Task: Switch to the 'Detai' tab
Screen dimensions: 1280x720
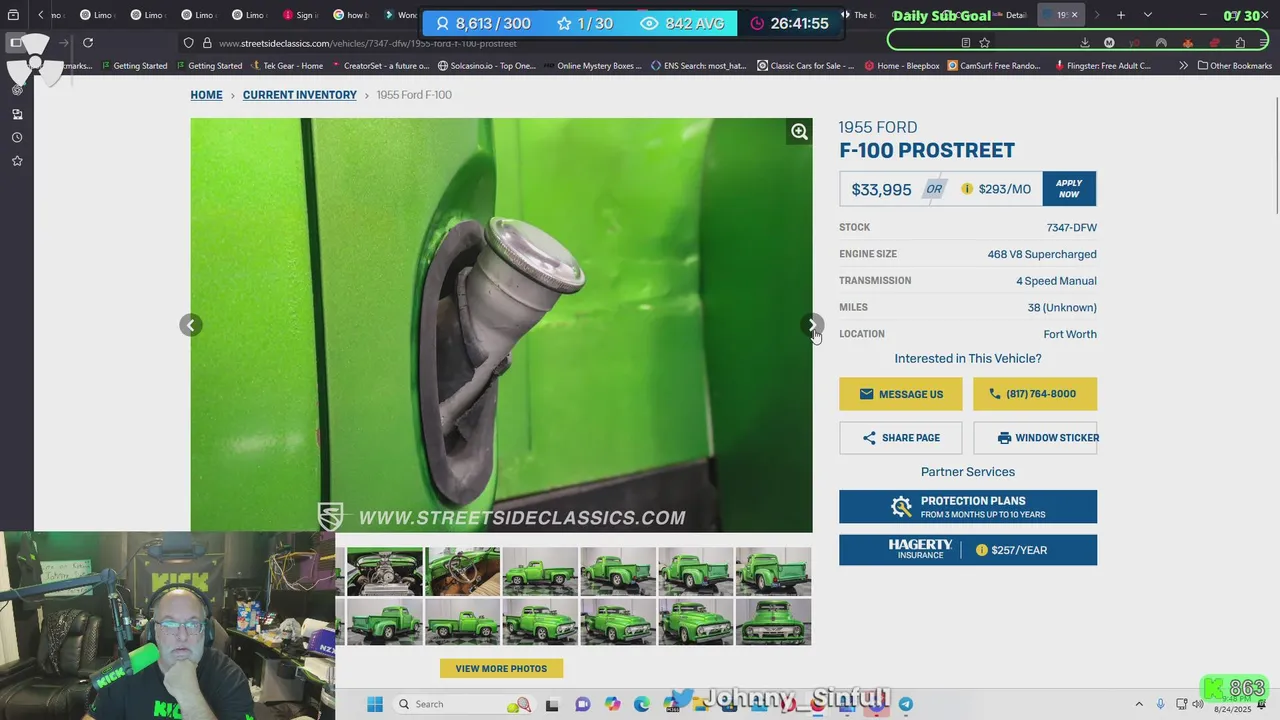Action: coord(1010,15)
